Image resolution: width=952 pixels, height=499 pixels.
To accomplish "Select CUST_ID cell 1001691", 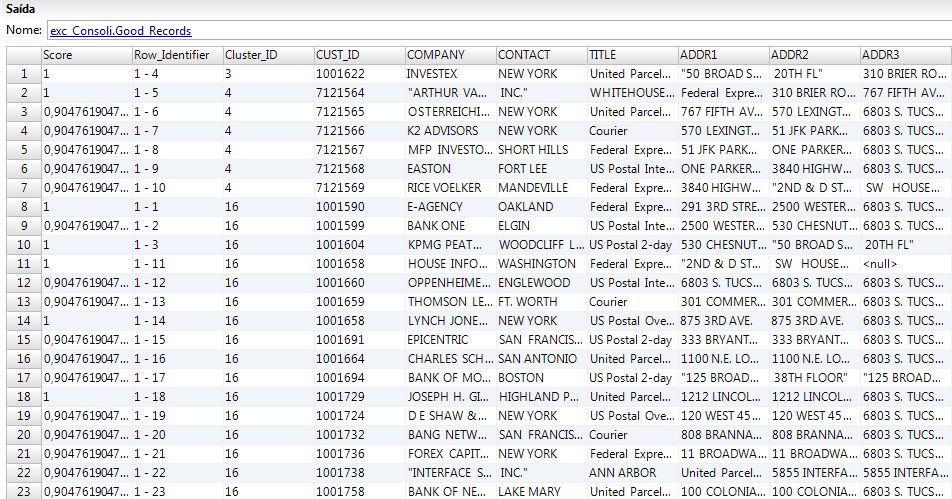I will [360, 340].
